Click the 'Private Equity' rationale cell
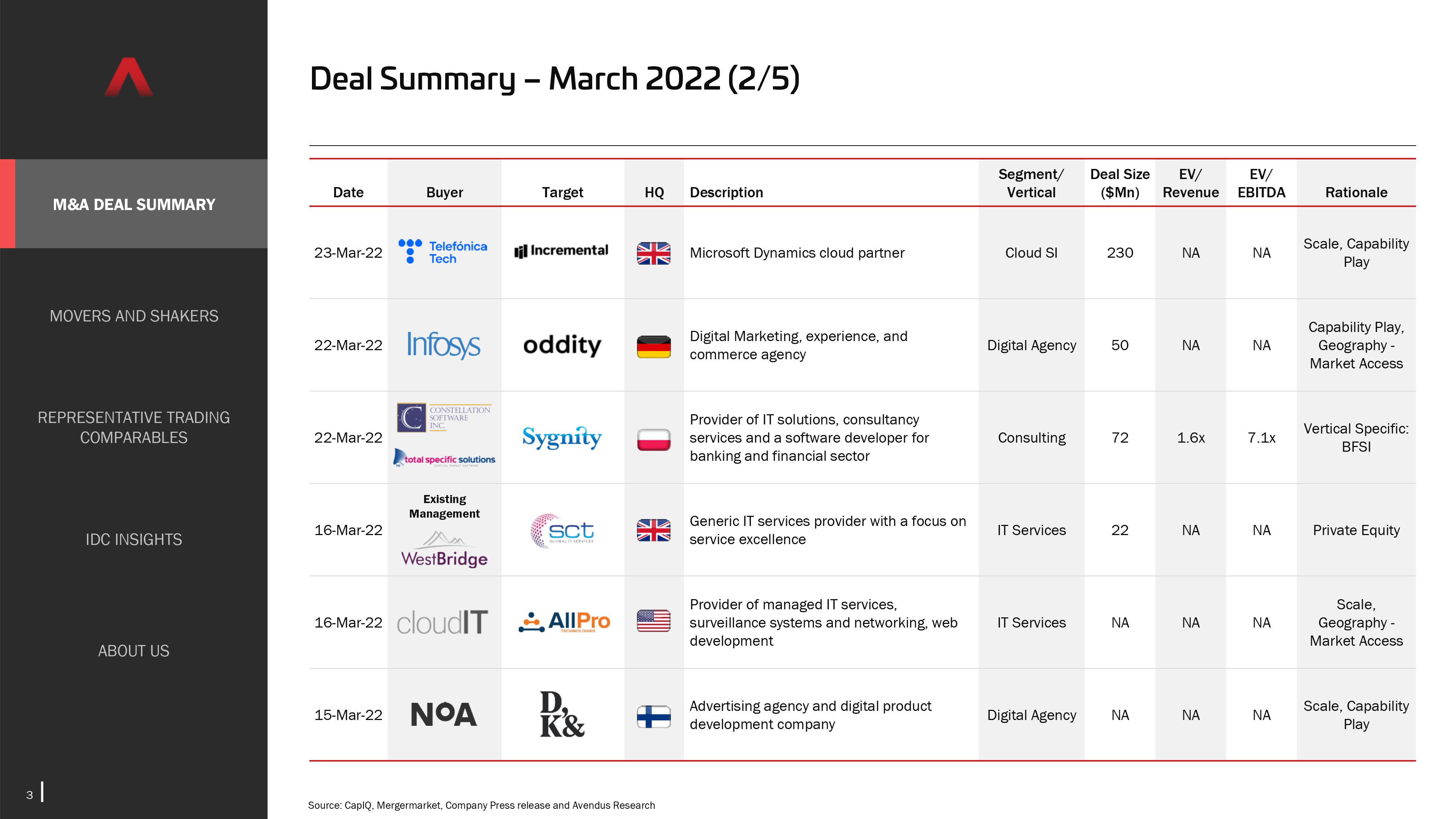This screenshot has width=1456, height=819. coord(1356,530)
